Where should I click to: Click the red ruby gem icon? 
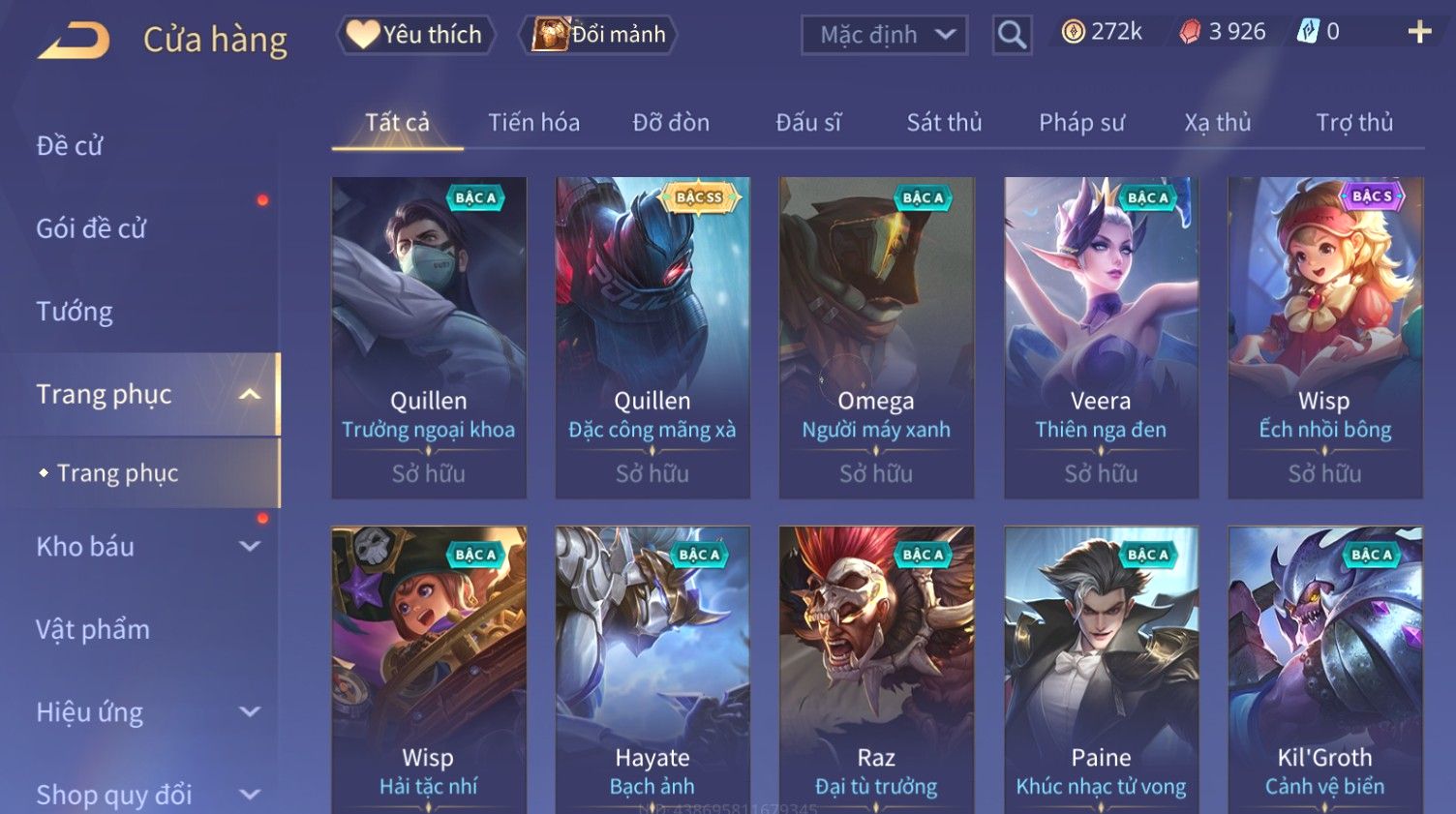pyautogui.click(x=1190, y=32)
